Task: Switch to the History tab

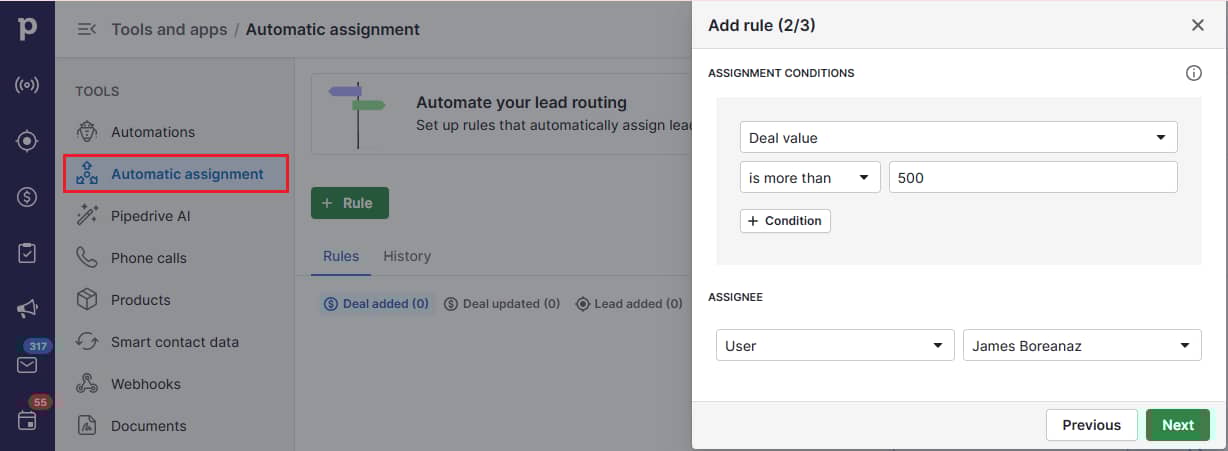Action: (407, 256)
